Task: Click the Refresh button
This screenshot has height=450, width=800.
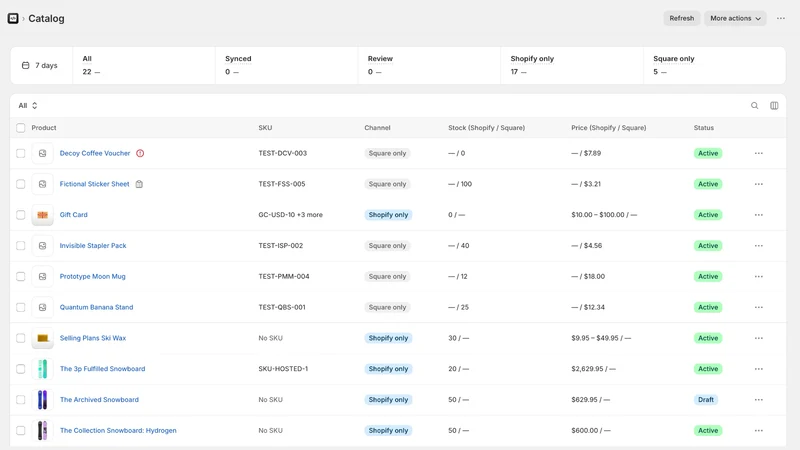Action: coord(682,18)
